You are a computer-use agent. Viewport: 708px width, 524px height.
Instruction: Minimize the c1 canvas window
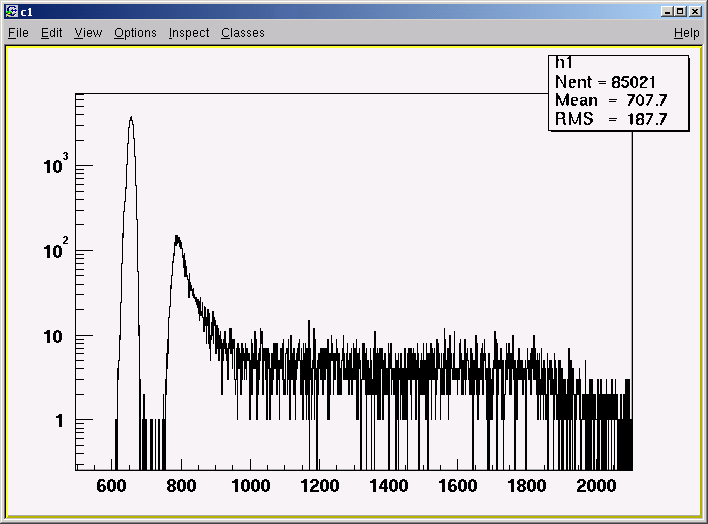click(666, 11)
